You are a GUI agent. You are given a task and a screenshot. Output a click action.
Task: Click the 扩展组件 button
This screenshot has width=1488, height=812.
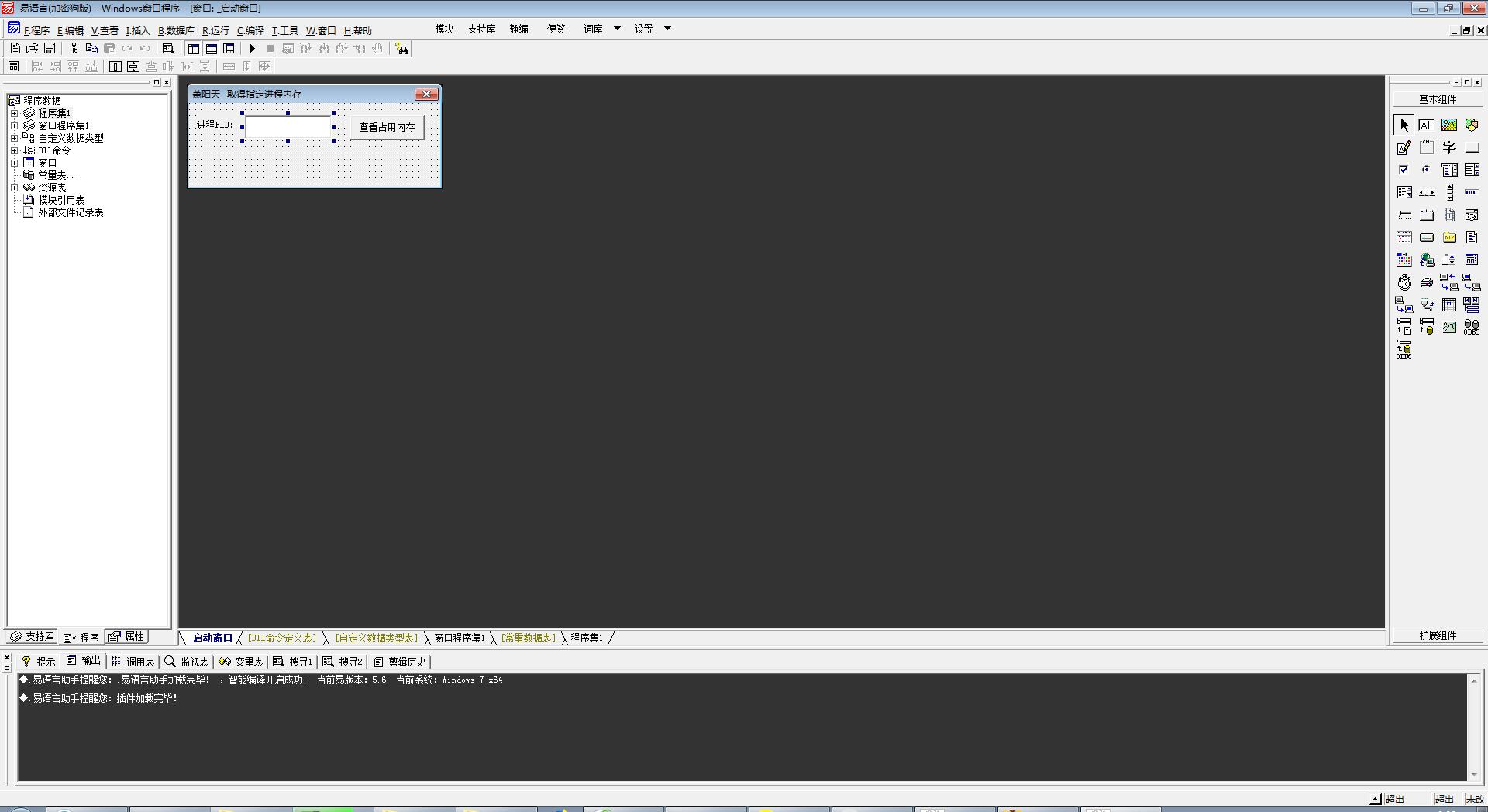(x=1437, y=635)
